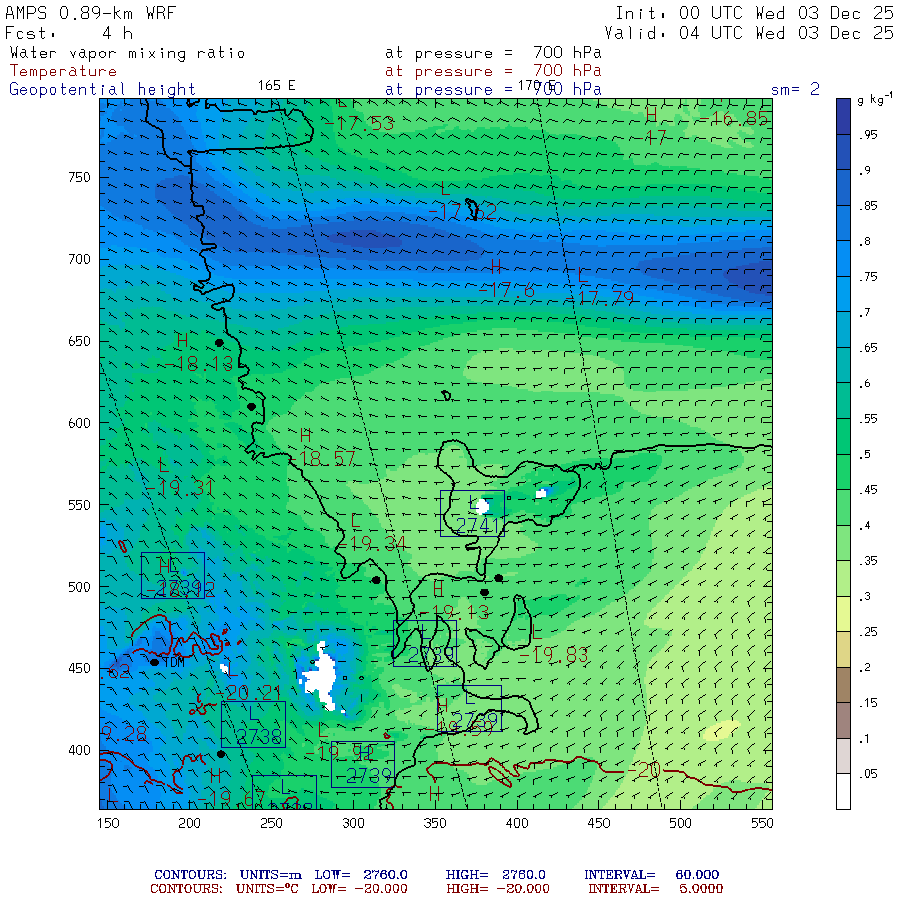Click the 'sm= 2' smoothing label
900x900 pixels.
coord(795,89)
